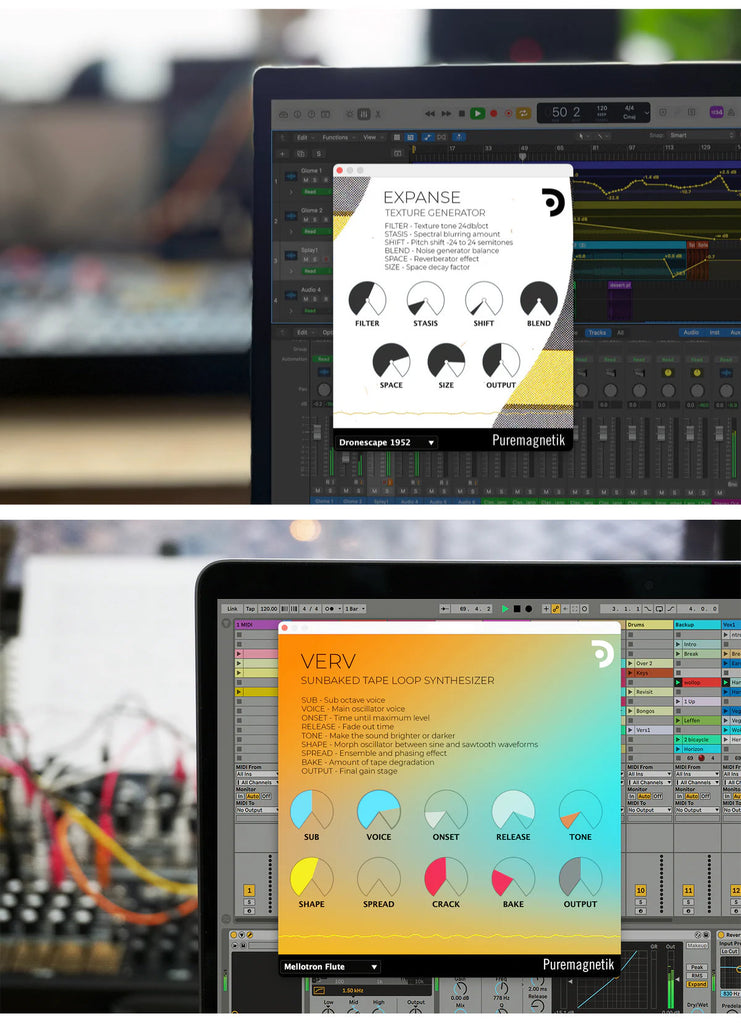Viewport: 741px width, 1024px height.
Task: Launch the Break clip in Backup track
Action: click(678, 654)
